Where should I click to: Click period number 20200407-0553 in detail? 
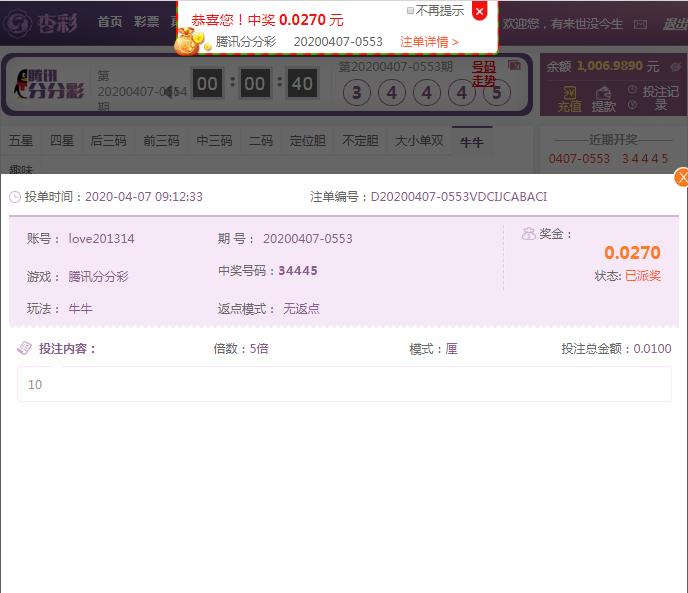pyautogui.click(x=308, y=238)
